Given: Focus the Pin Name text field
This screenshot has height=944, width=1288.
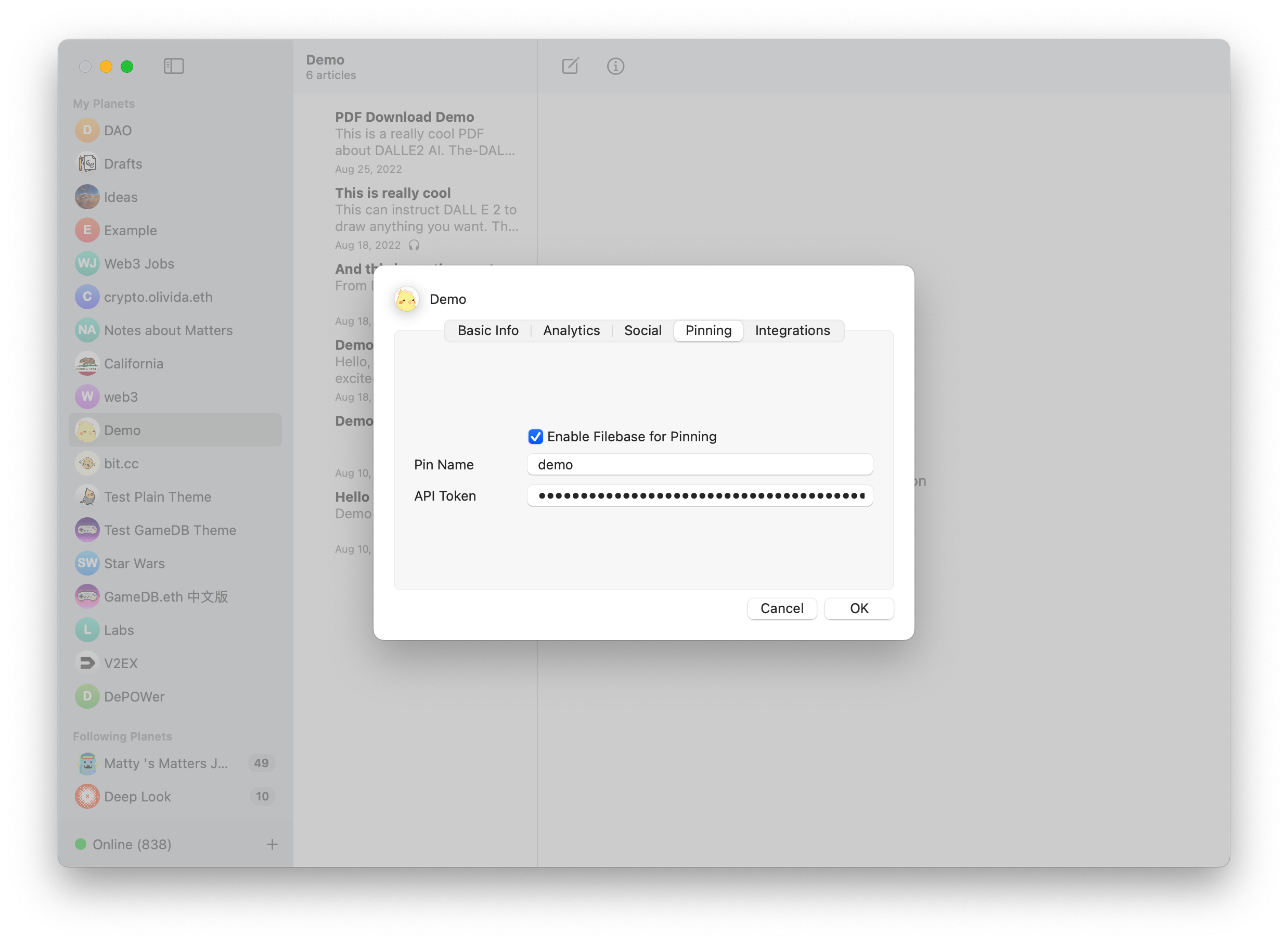Looking at the screenshot, I should 699,465.
